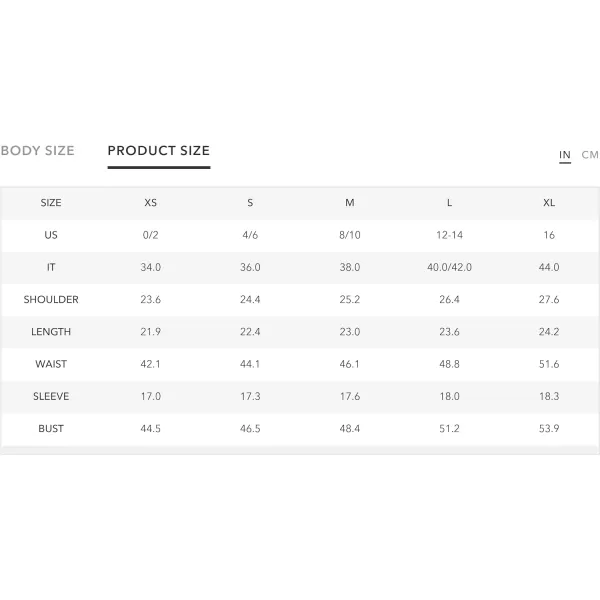Click the US row label
This screenshot has width=600, height=600.
(51, 235)
